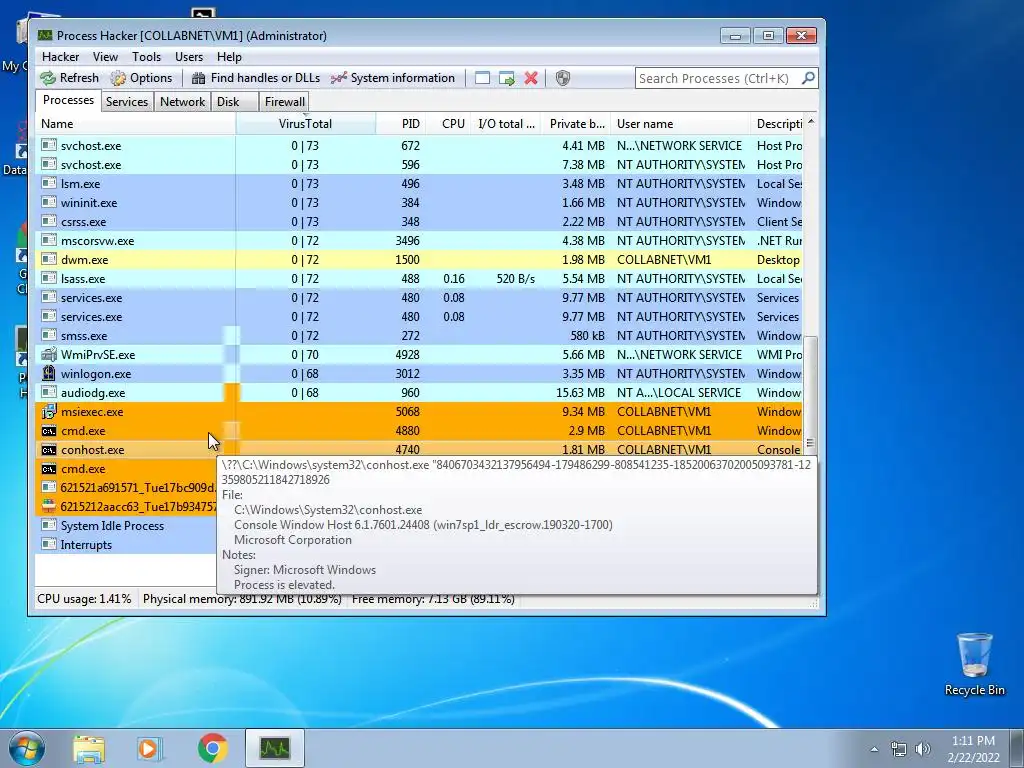
Task: Click the 6215212aacc63_Tue17b process icon
Action: [x=48, y=507]
